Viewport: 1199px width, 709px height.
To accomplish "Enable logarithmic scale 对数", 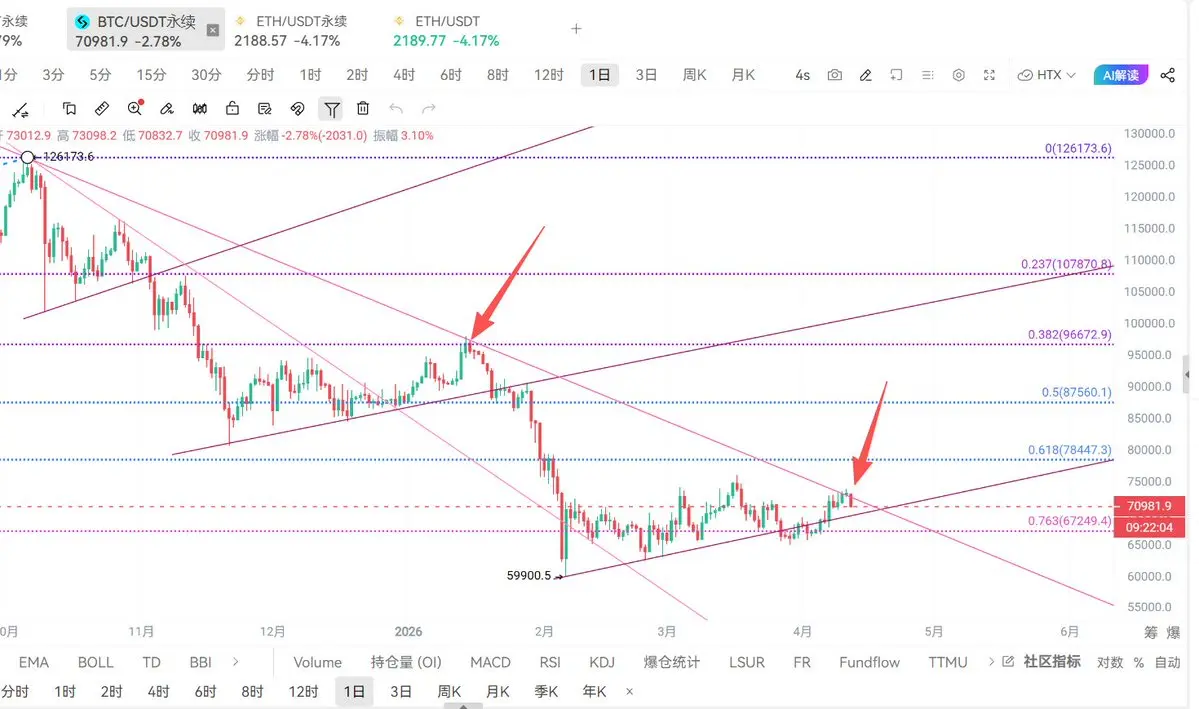I will coord(1110,662).
